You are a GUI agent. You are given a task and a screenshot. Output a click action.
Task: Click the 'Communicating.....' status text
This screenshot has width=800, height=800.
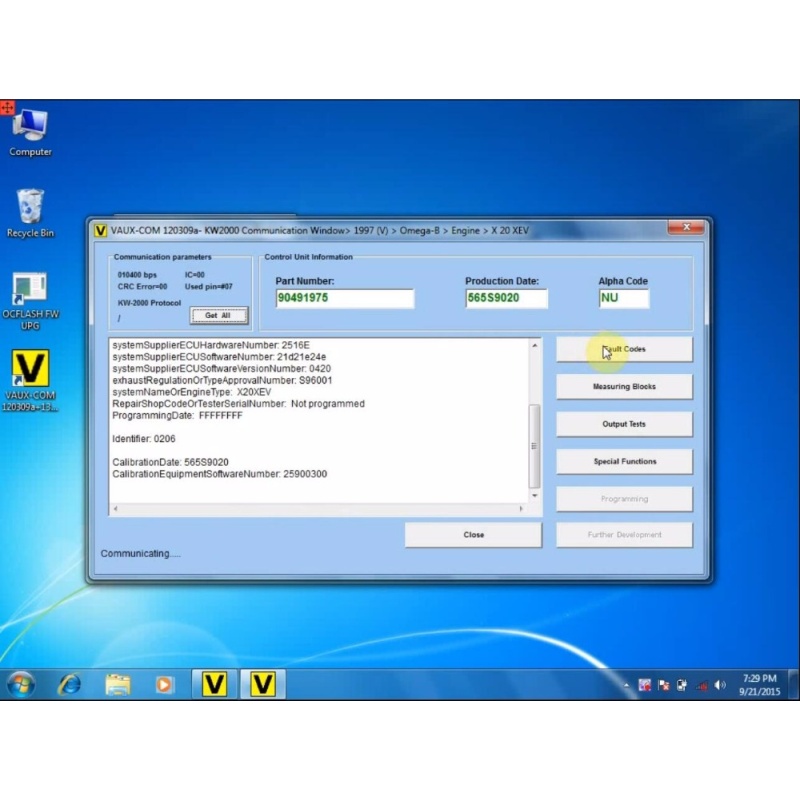140,554
